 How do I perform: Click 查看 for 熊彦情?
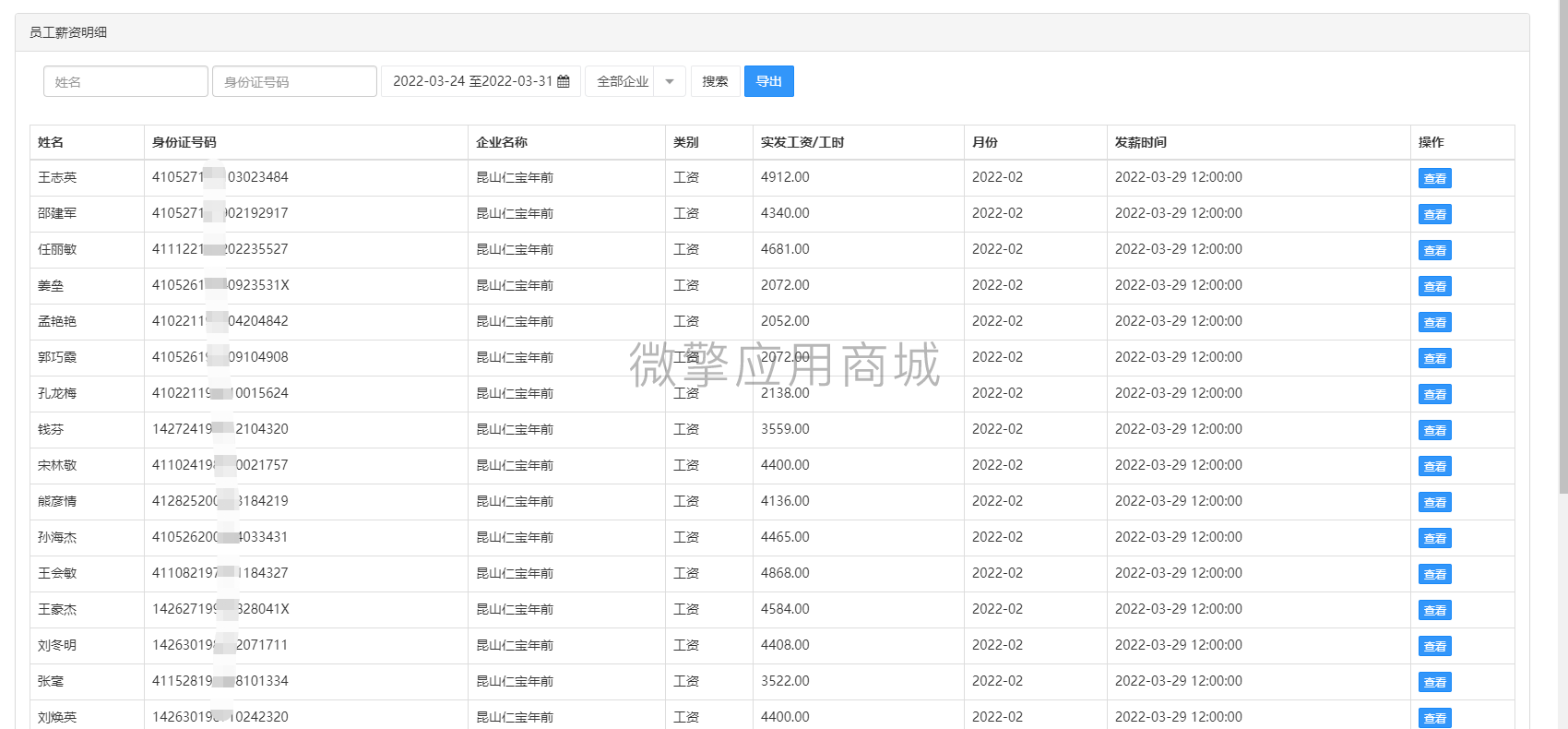1434,502
